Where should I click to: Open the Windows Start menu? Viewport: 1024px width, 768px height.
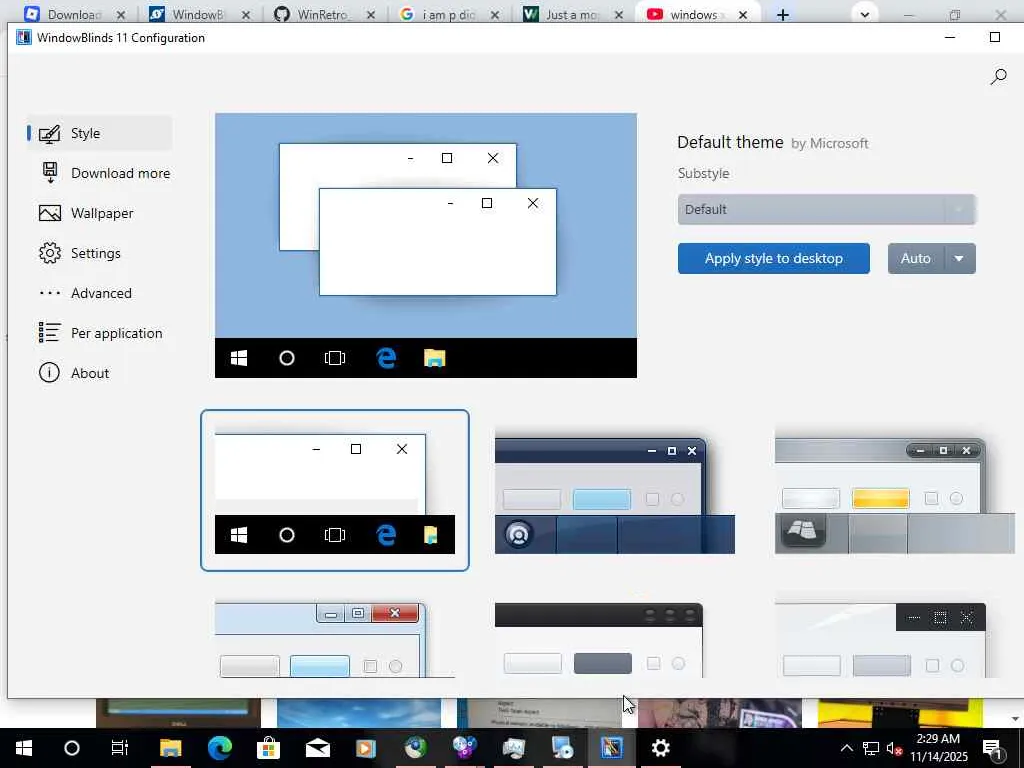click(24, 748)
